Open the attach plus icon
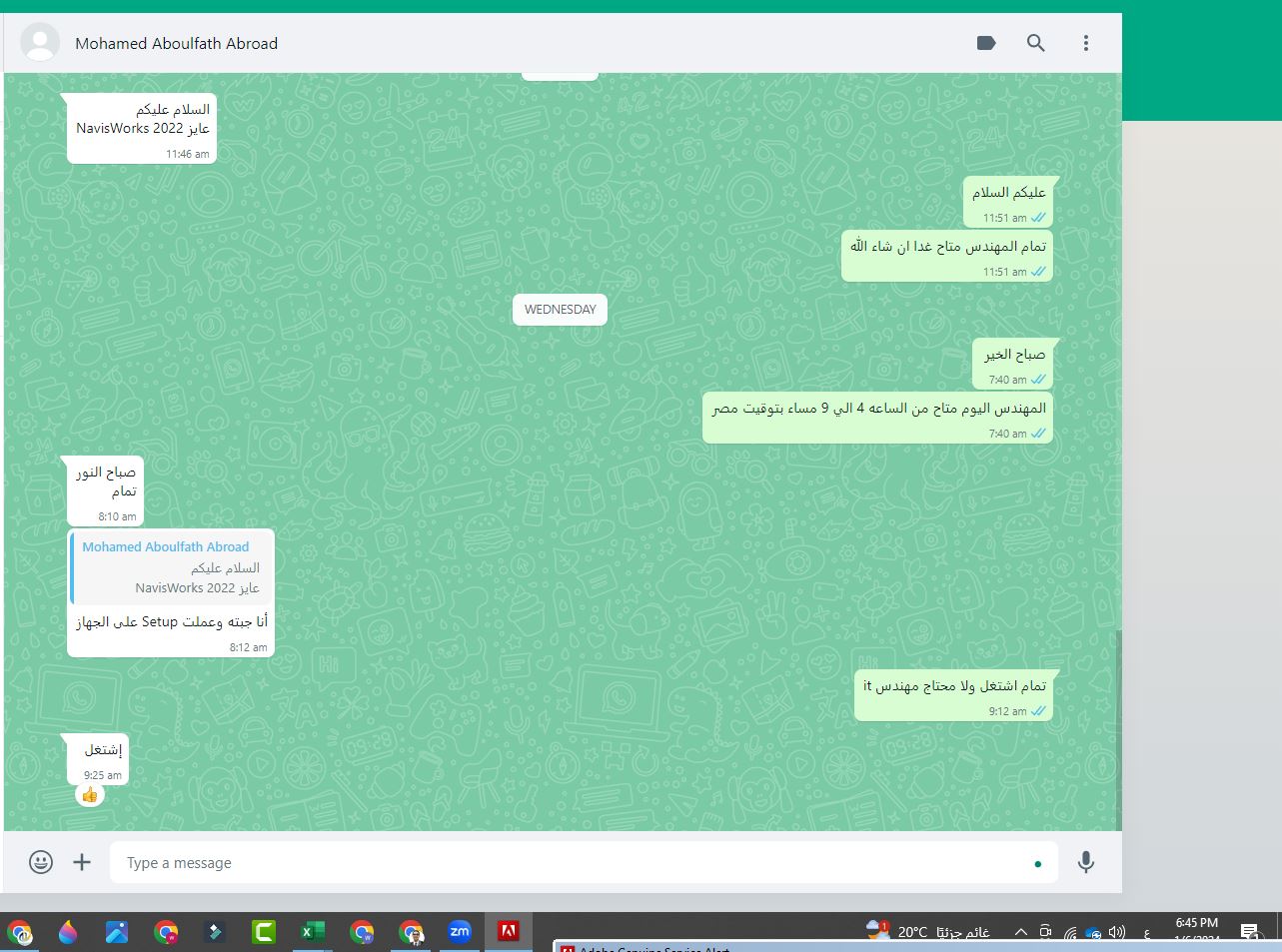The width and height of the screenshot is (1282, 952). (82, 862)
